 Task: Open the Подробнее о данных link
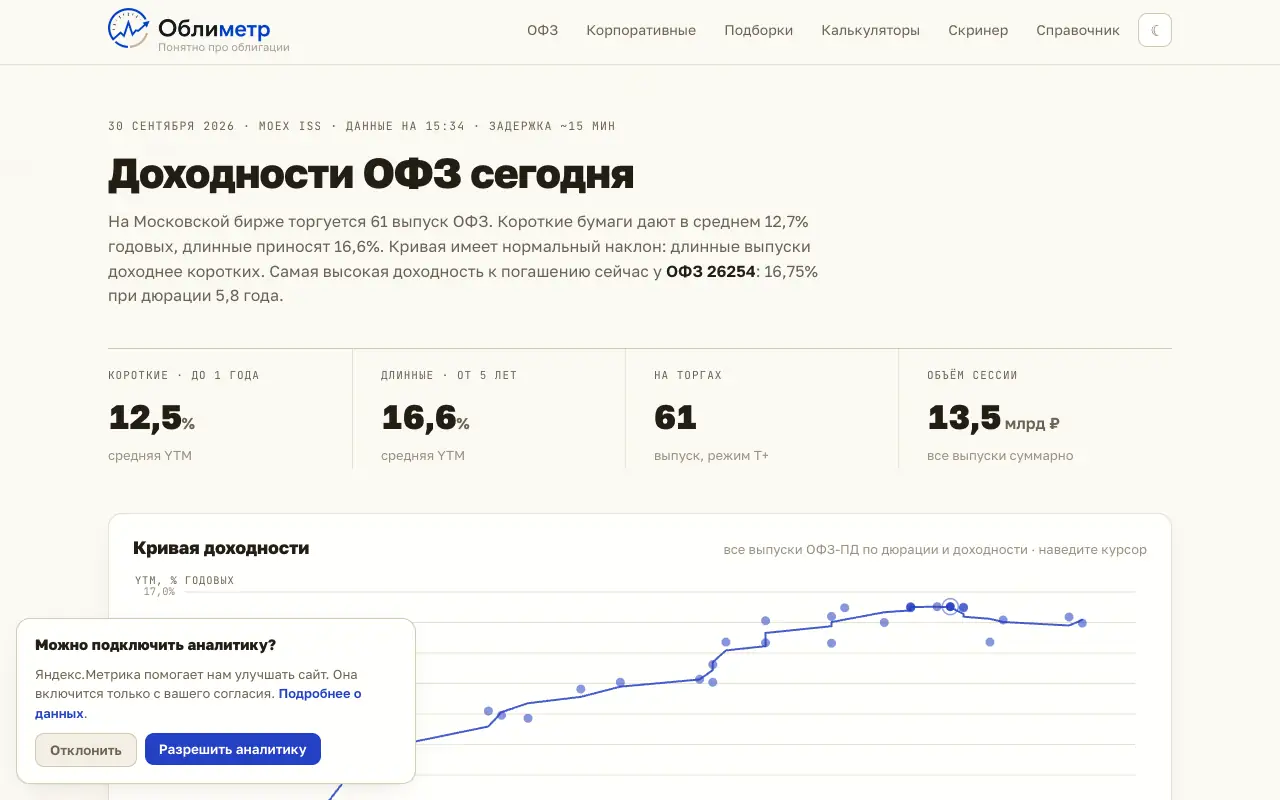[x=198, y=703]
